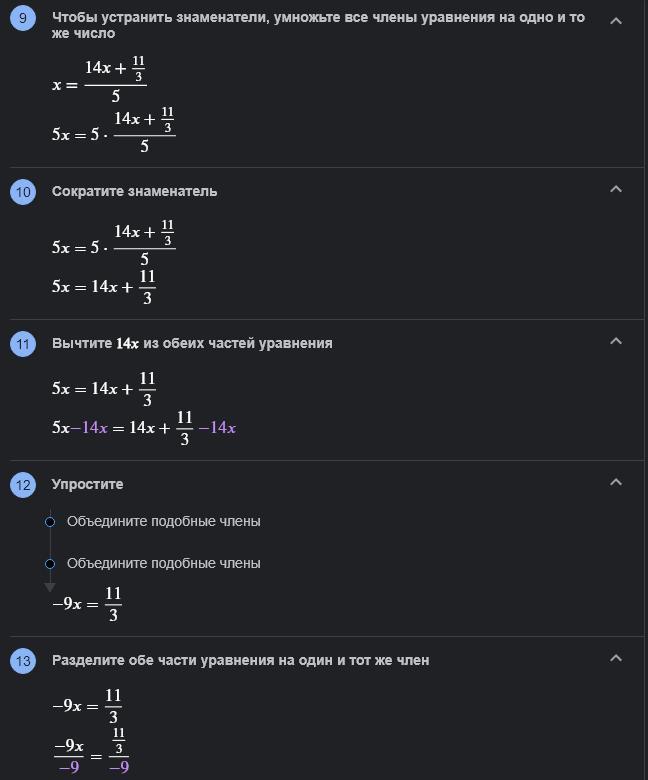Select the step 11 number badge
This screenshot has width=648, height=780.
(x=23, y=344)
